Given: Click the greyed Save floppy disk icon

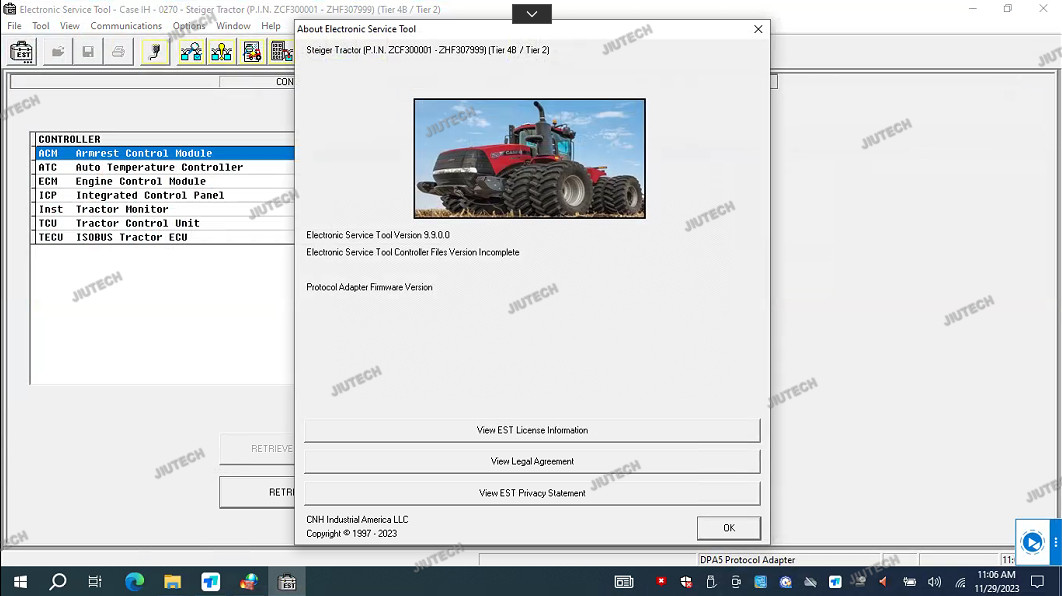Looking at the screenshot, I should coord(88,52).
